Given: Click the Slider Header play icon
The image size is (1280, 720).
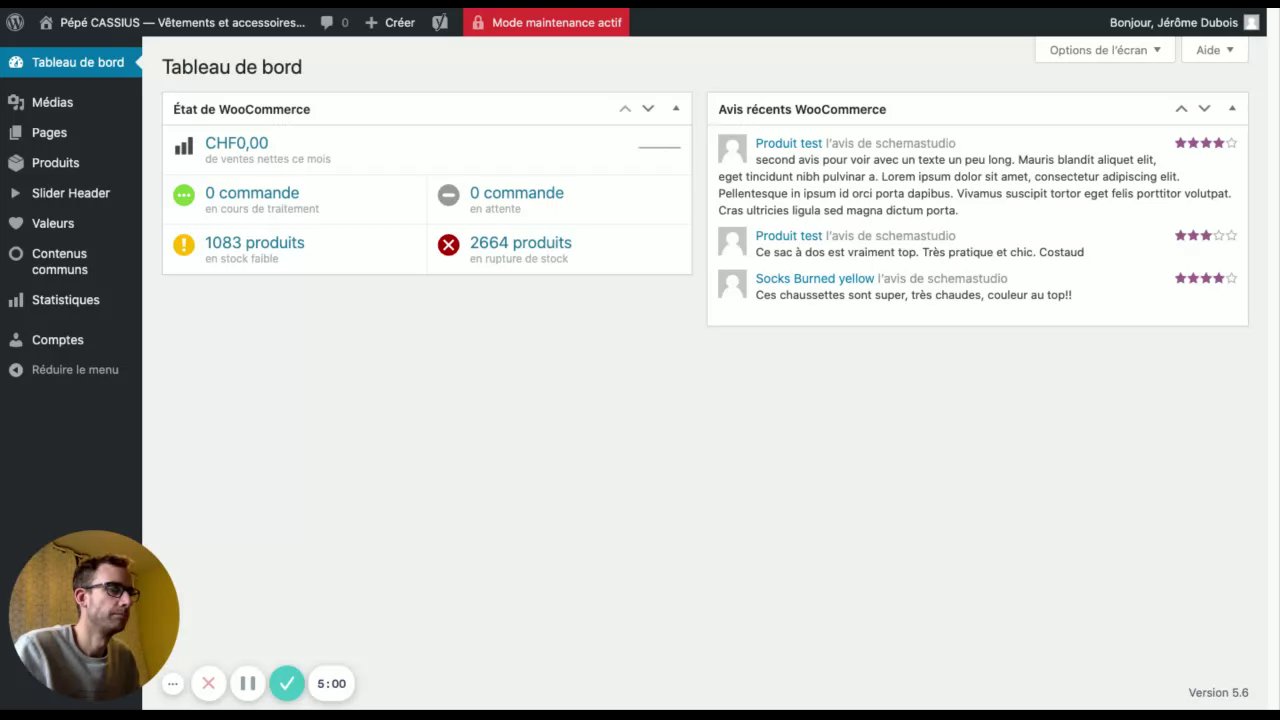Looking at the screenshot, I should 16,193.
